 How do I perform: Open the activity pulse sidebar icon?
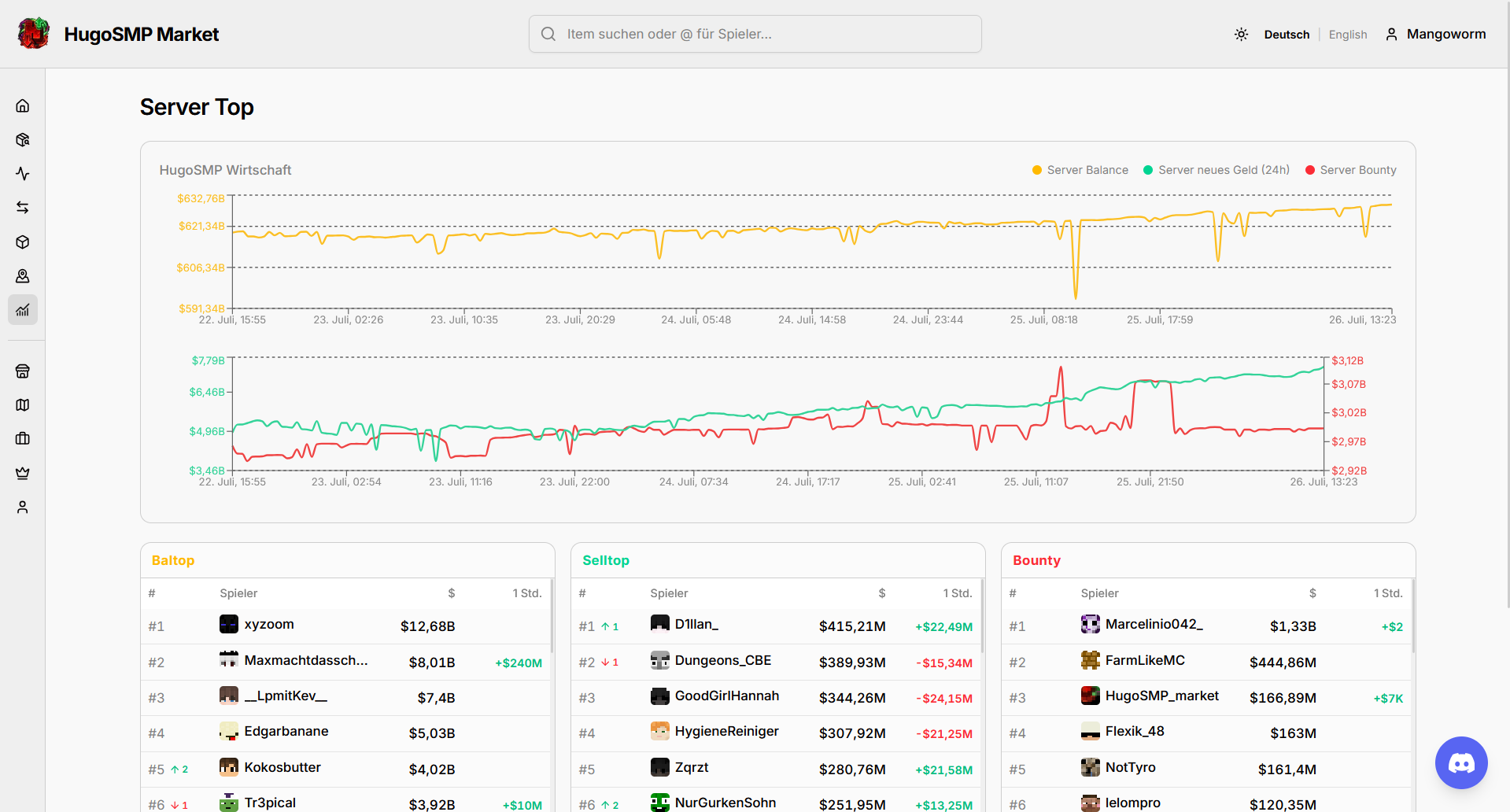(23, 174)
